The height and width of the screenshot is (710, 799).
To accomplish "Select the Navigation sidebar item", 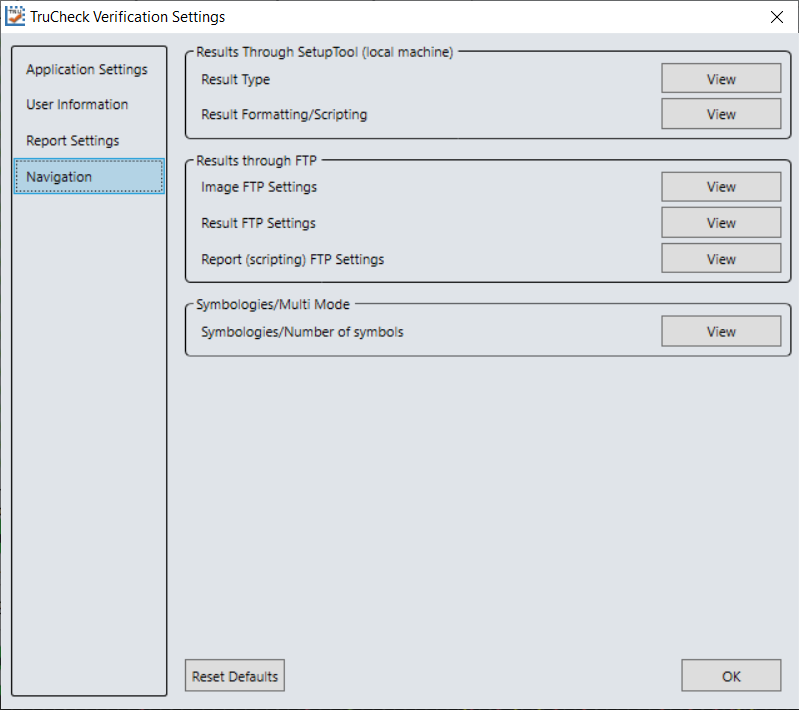I will 89,177.
